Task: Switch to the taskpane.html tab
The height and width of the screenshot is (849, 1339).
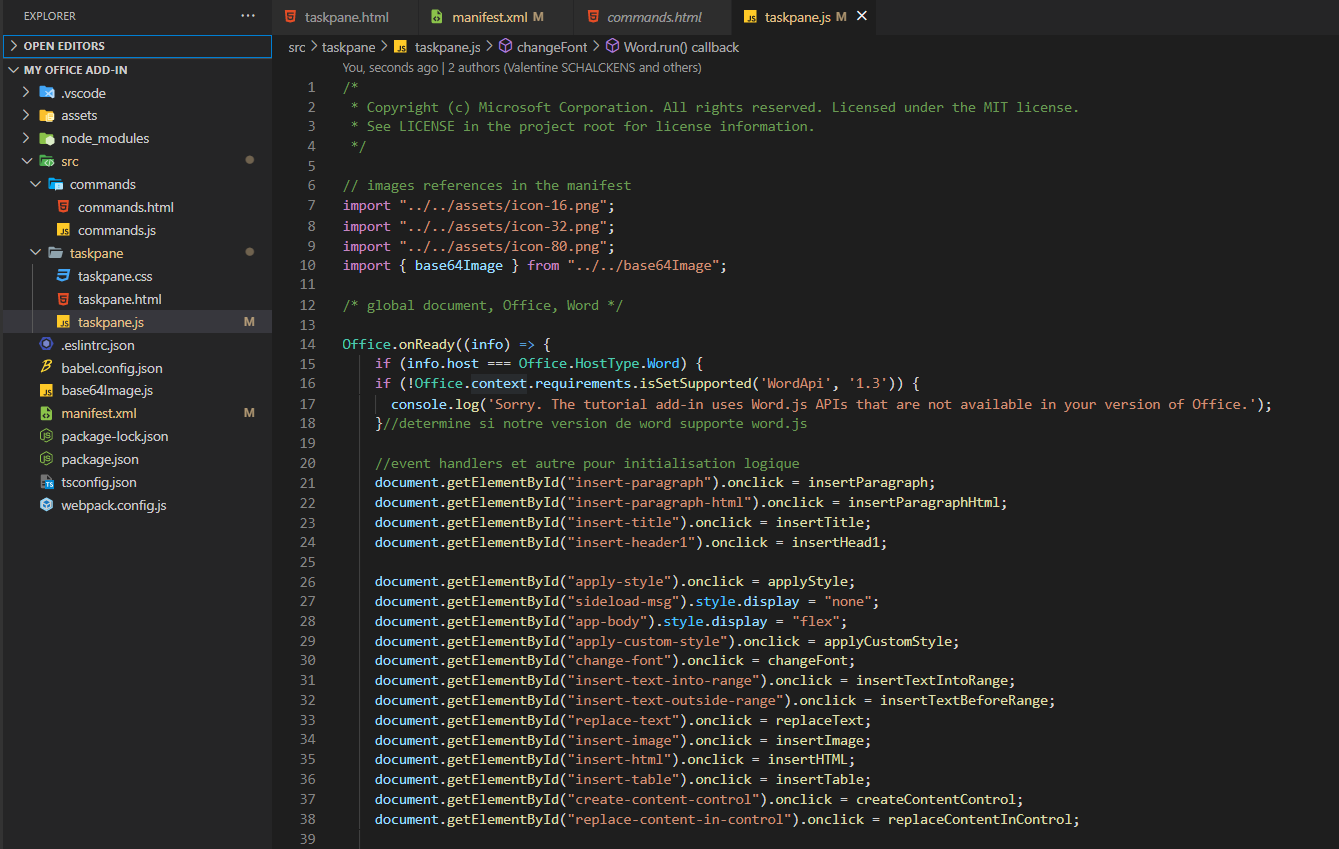Action: [345, 17]
